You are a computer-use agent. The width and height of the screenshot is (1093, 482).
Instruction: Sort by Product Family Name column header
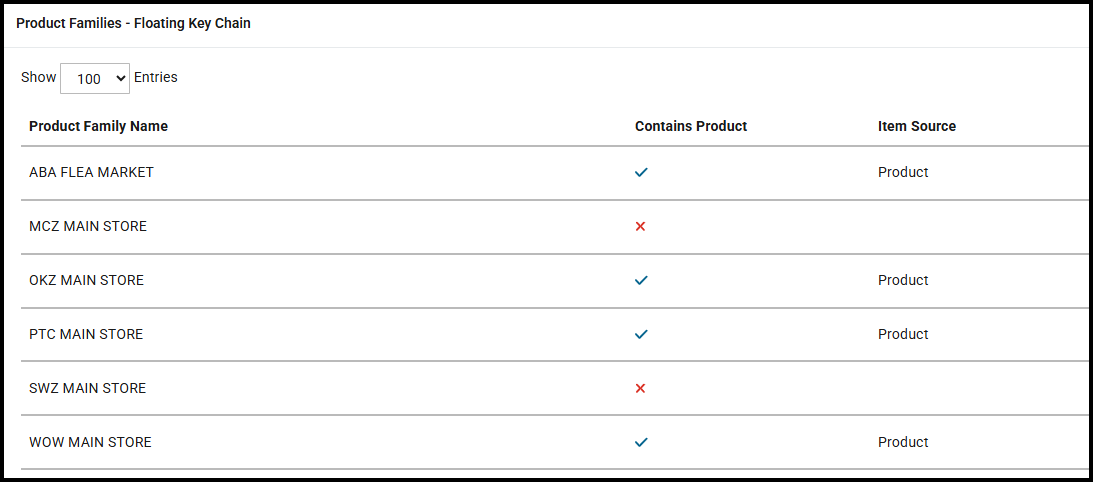98,126
